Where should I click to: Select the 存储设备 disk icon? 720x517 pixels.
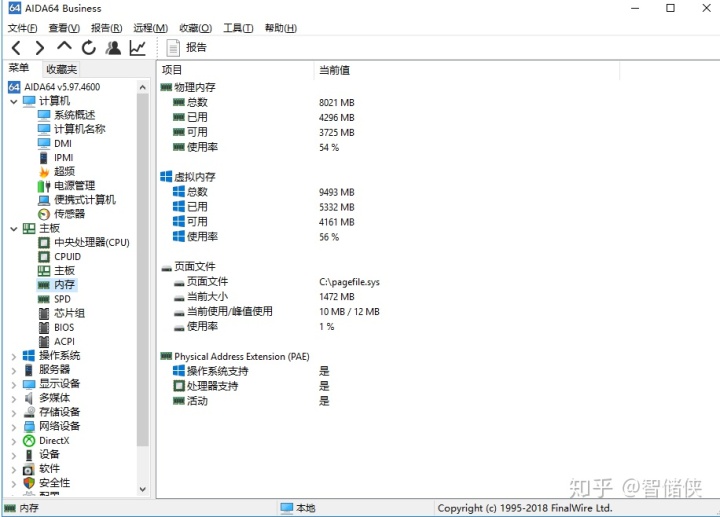29,412
